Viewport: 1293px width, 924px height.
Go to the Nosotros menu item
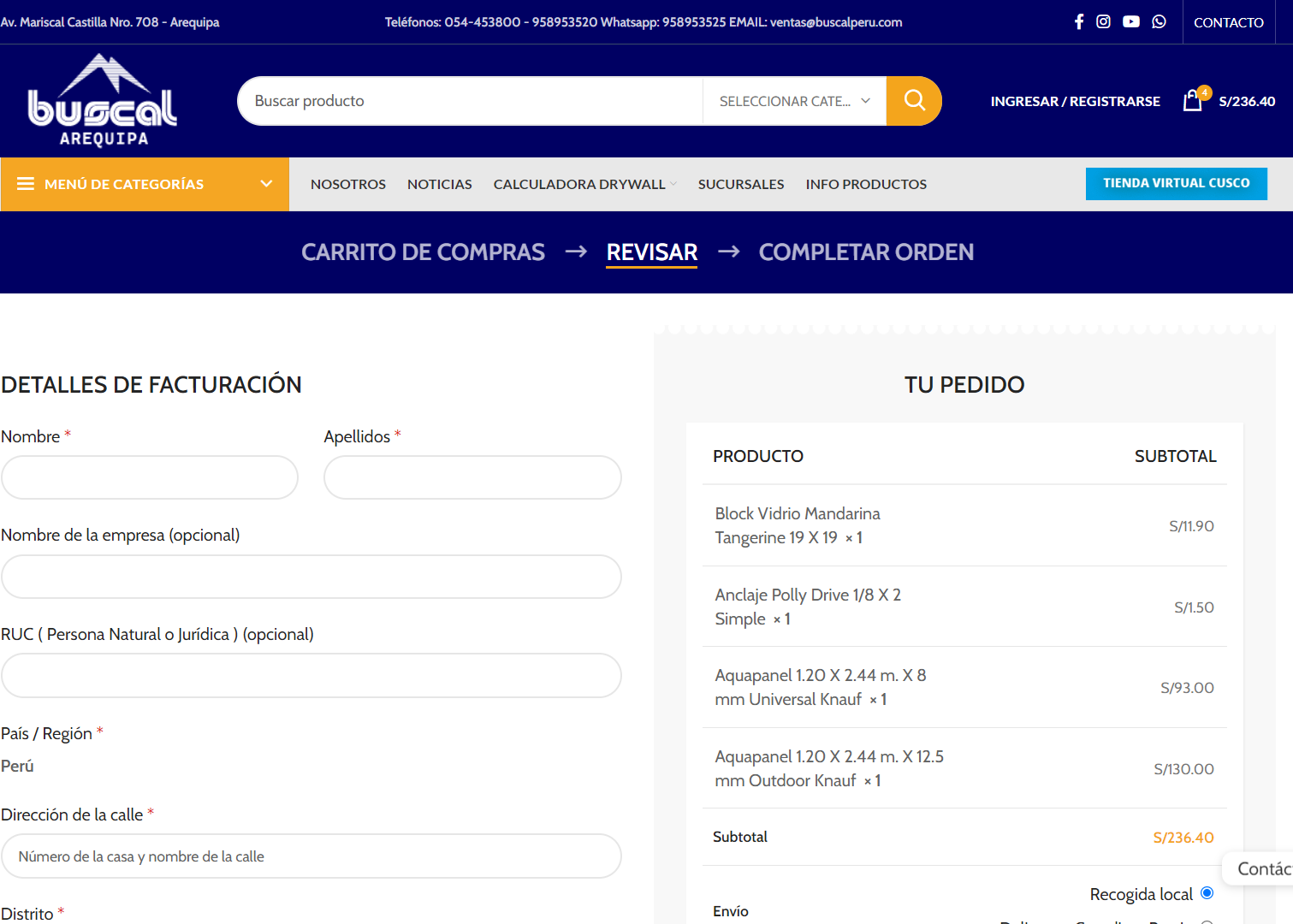click(x=347, y=184)
